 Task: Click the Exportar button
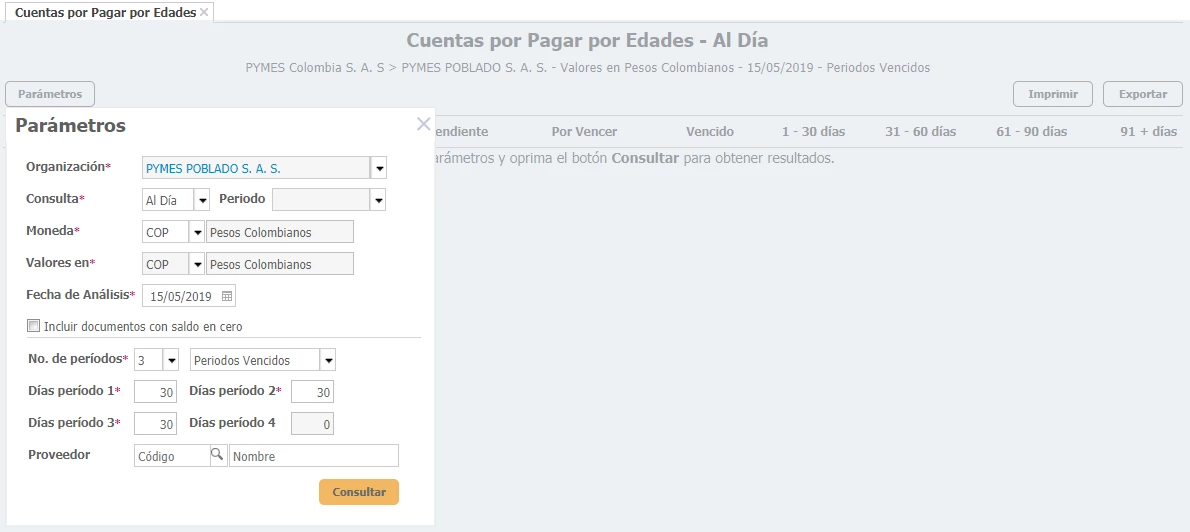tap(1142, 94)
